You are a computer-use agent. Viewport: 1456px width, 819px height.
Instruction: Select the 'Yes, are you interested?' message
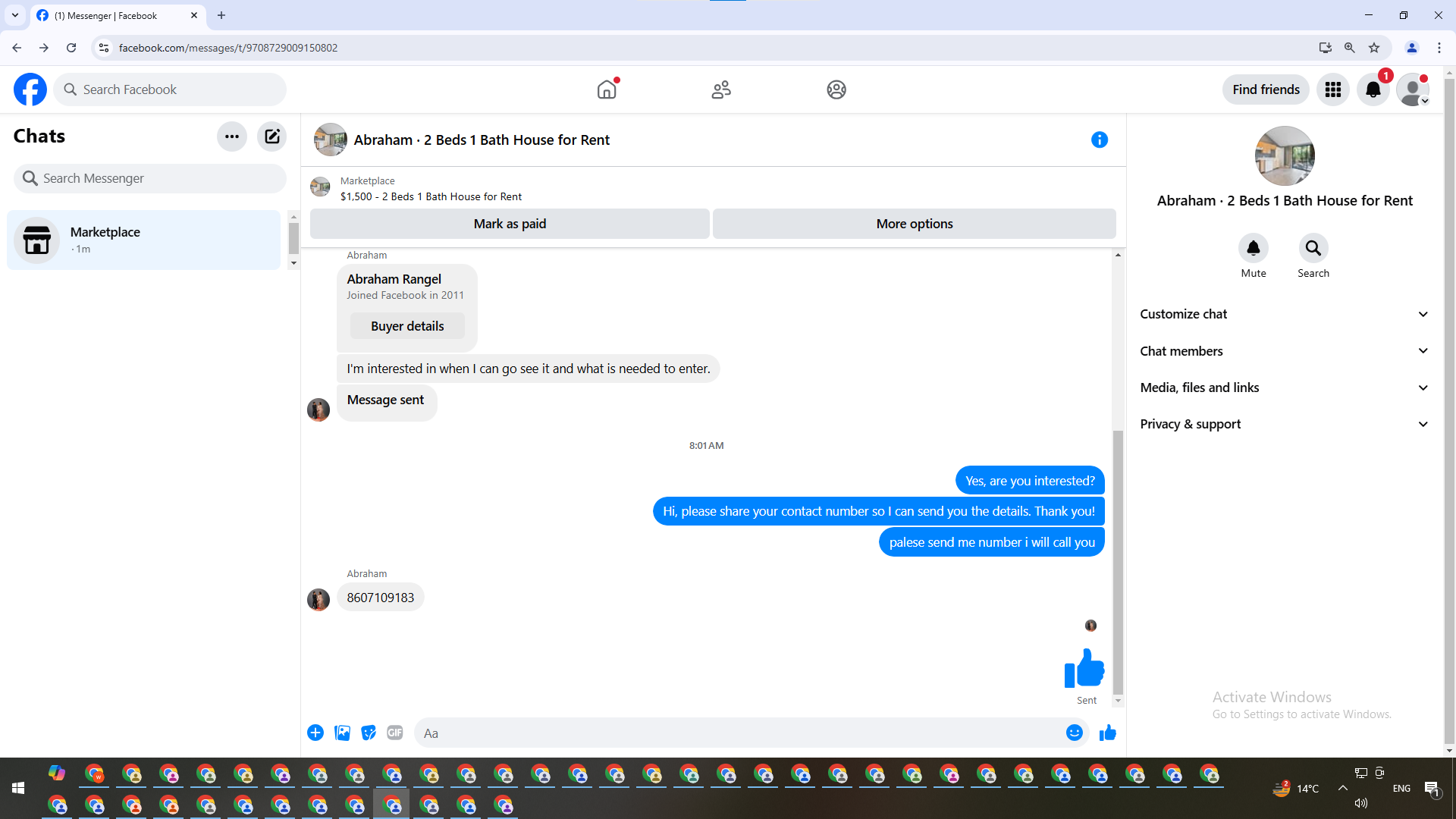1030,481
